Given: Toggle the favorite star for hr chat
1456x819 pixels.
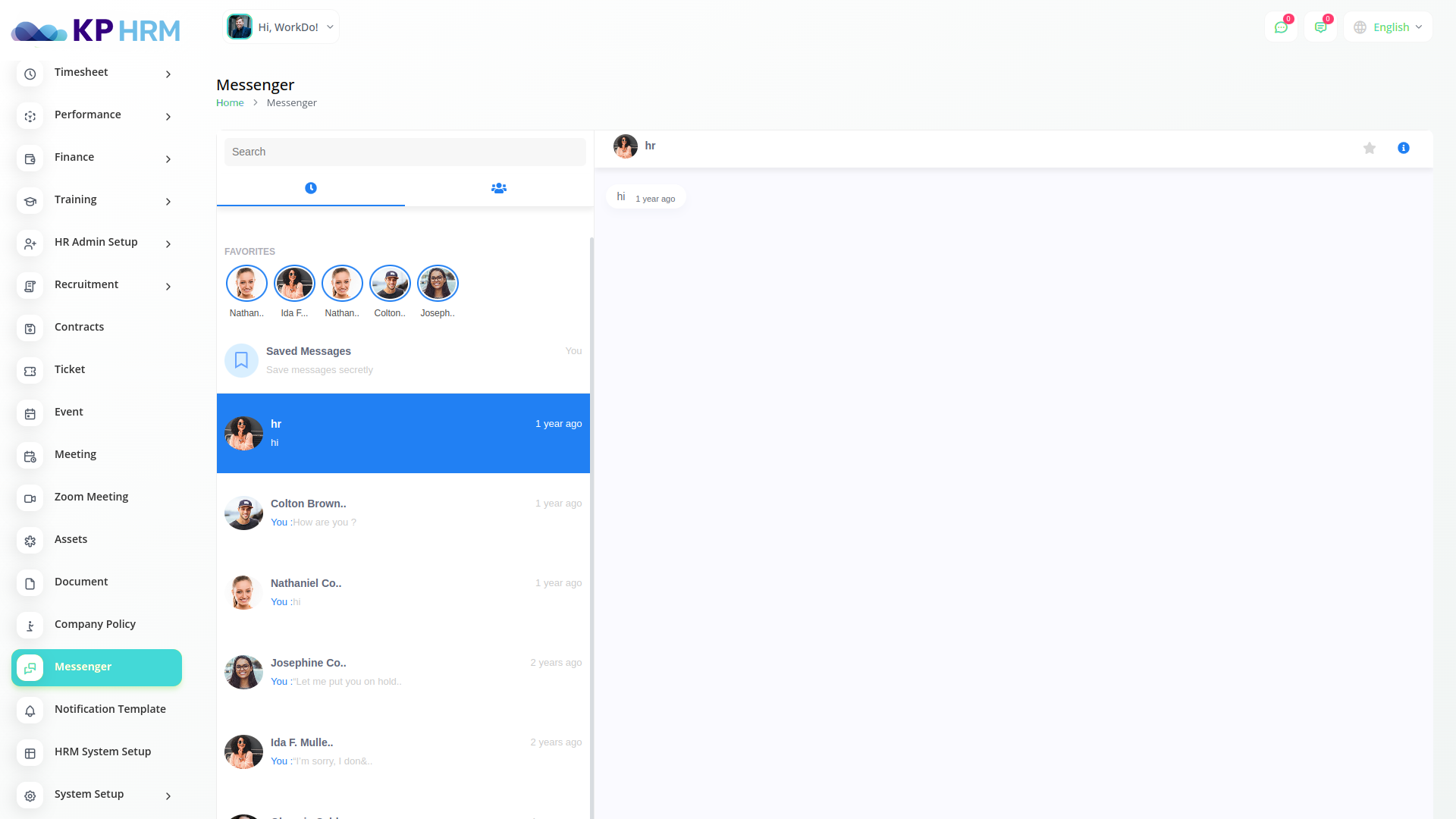Looking at the screenshot, I should pos(1370,148).
